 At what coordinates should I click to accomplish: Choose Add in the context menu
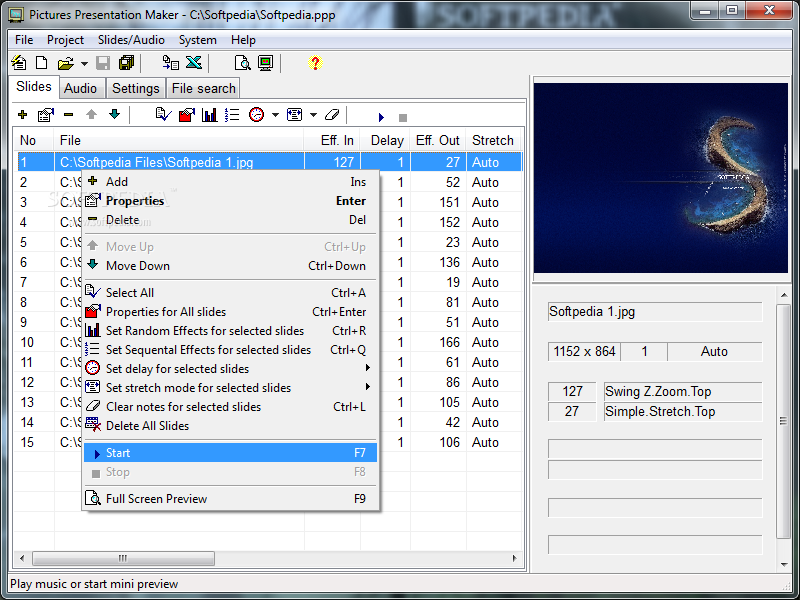click(x=230, y=182)
